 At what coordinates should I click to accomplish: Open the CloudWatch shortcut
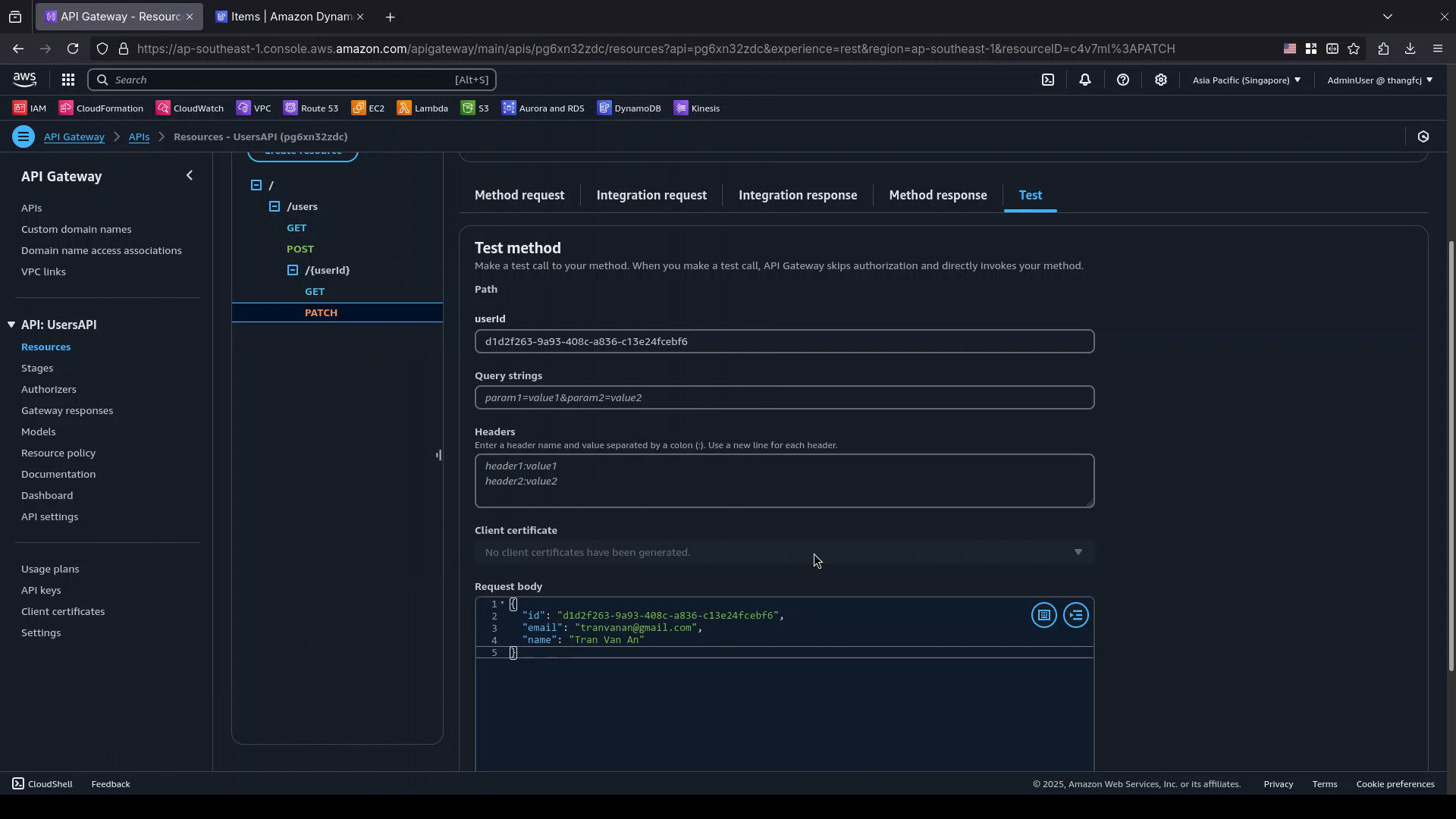click(x=190, y=108)
